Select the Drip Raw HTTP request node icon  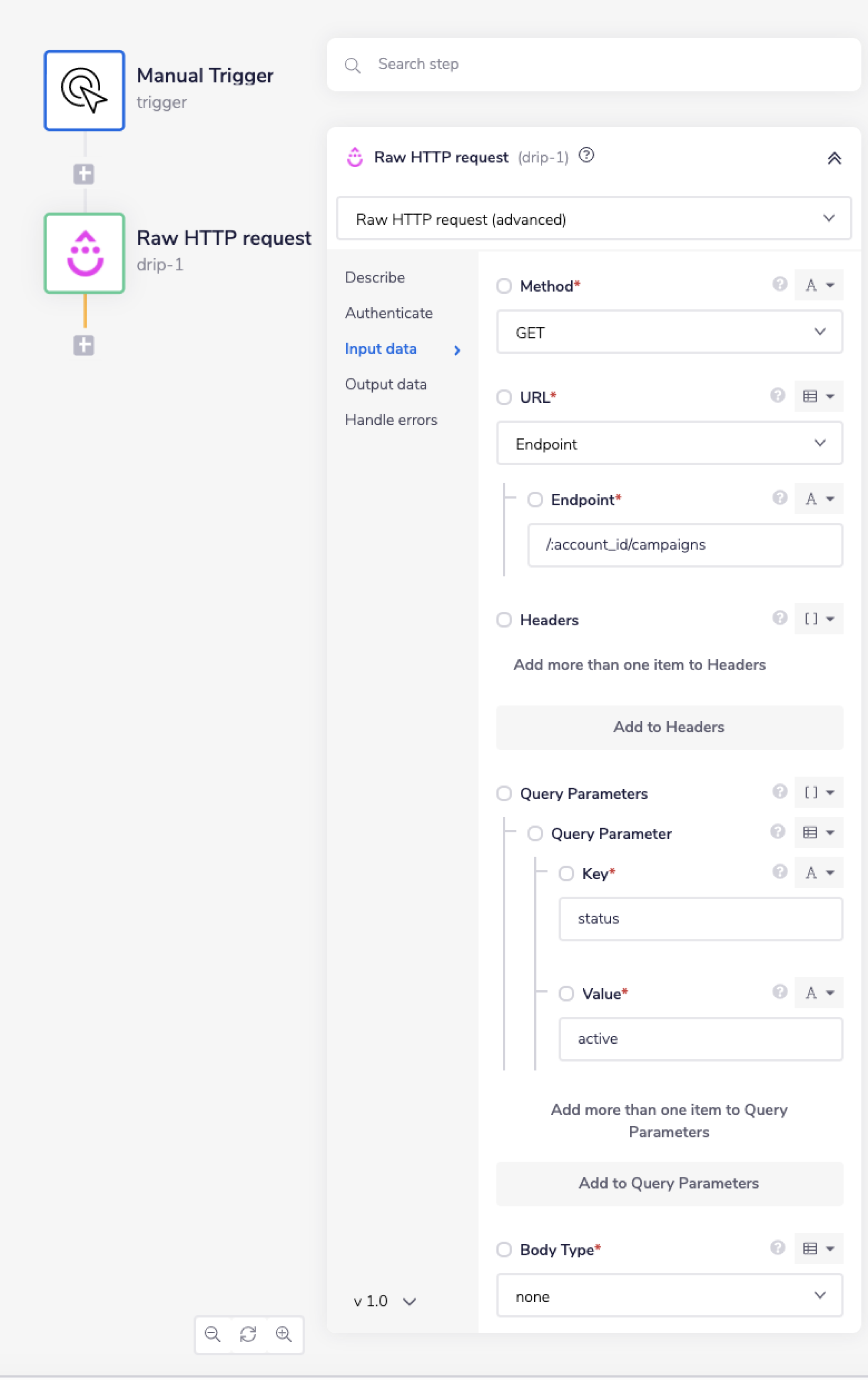tap(84, 253)
